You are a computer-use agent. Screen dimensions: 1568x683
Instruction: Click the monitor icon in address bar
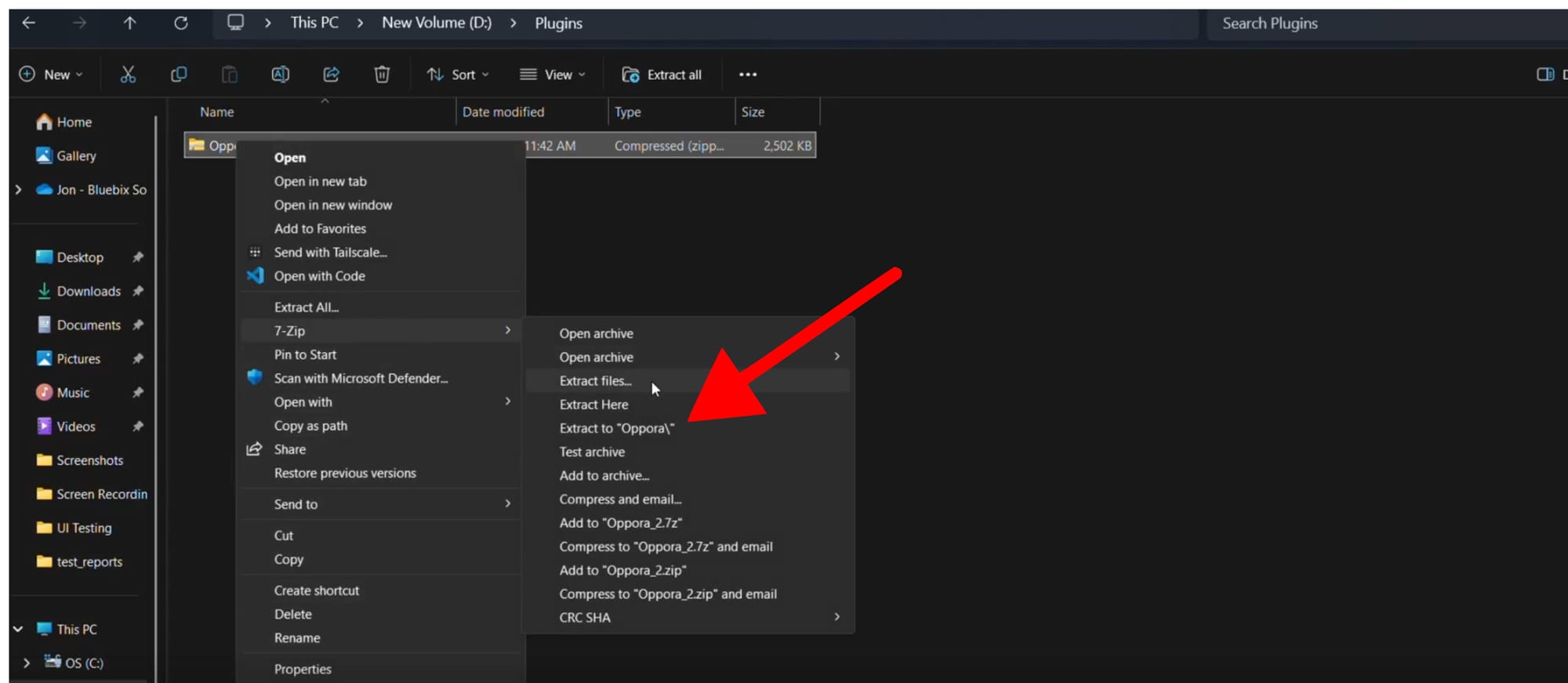(235, 22)
